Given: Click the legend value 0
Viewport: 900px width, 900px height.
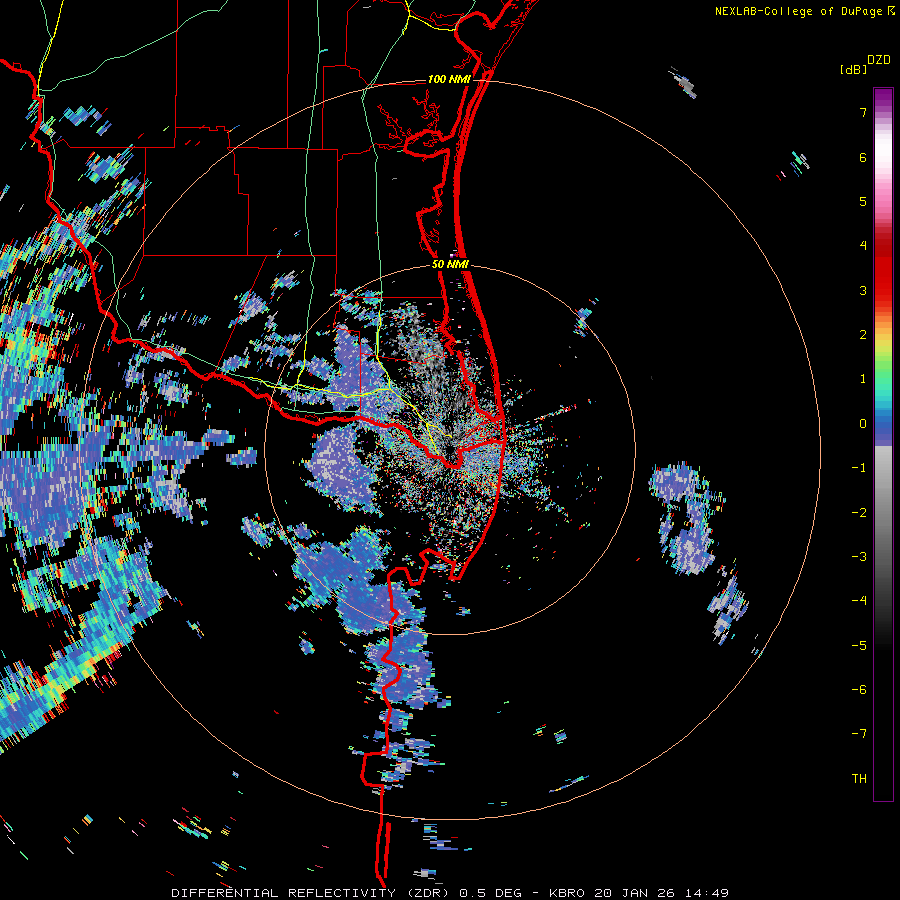Looking at the screenshot, I should [x=863, y=424].
